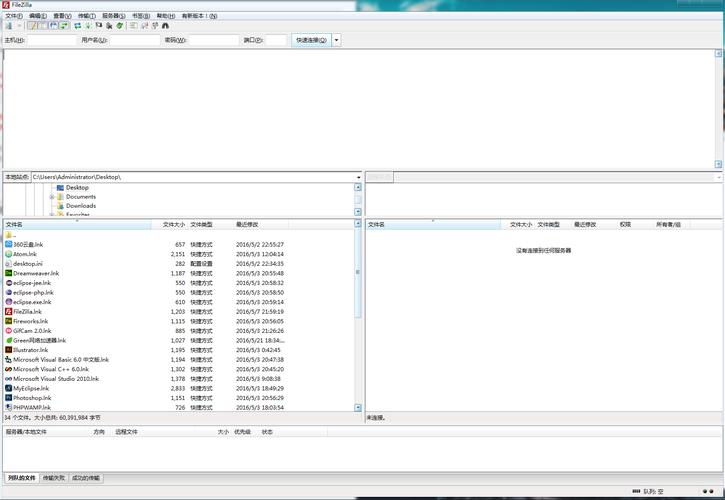The height and width of the screenshot is (500, 725).
Task: Select the 360云盘.lnk file icon
Action: (x=8, y=244)
